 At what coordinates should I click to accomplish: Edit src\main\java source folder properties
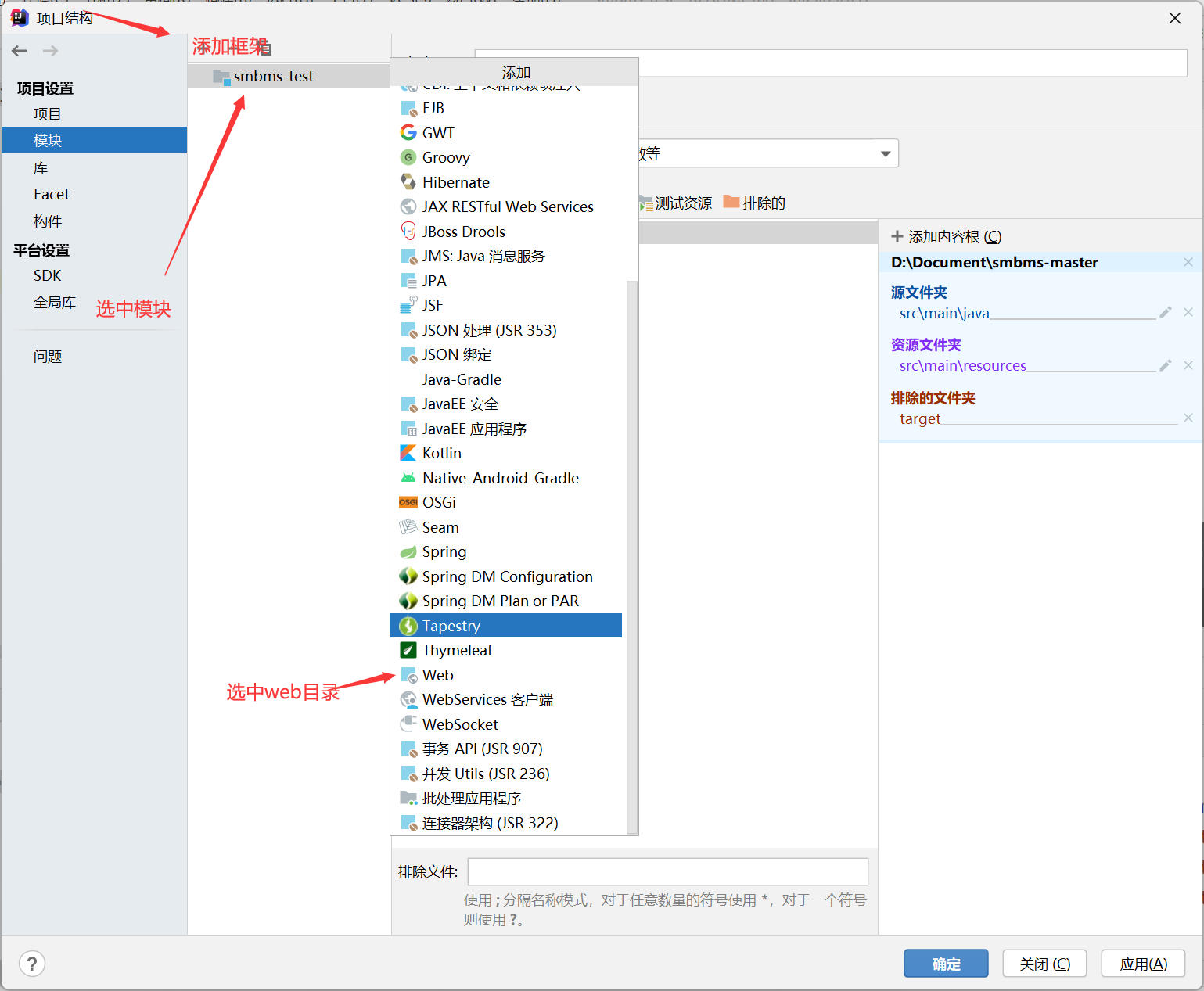(1166, 313)
